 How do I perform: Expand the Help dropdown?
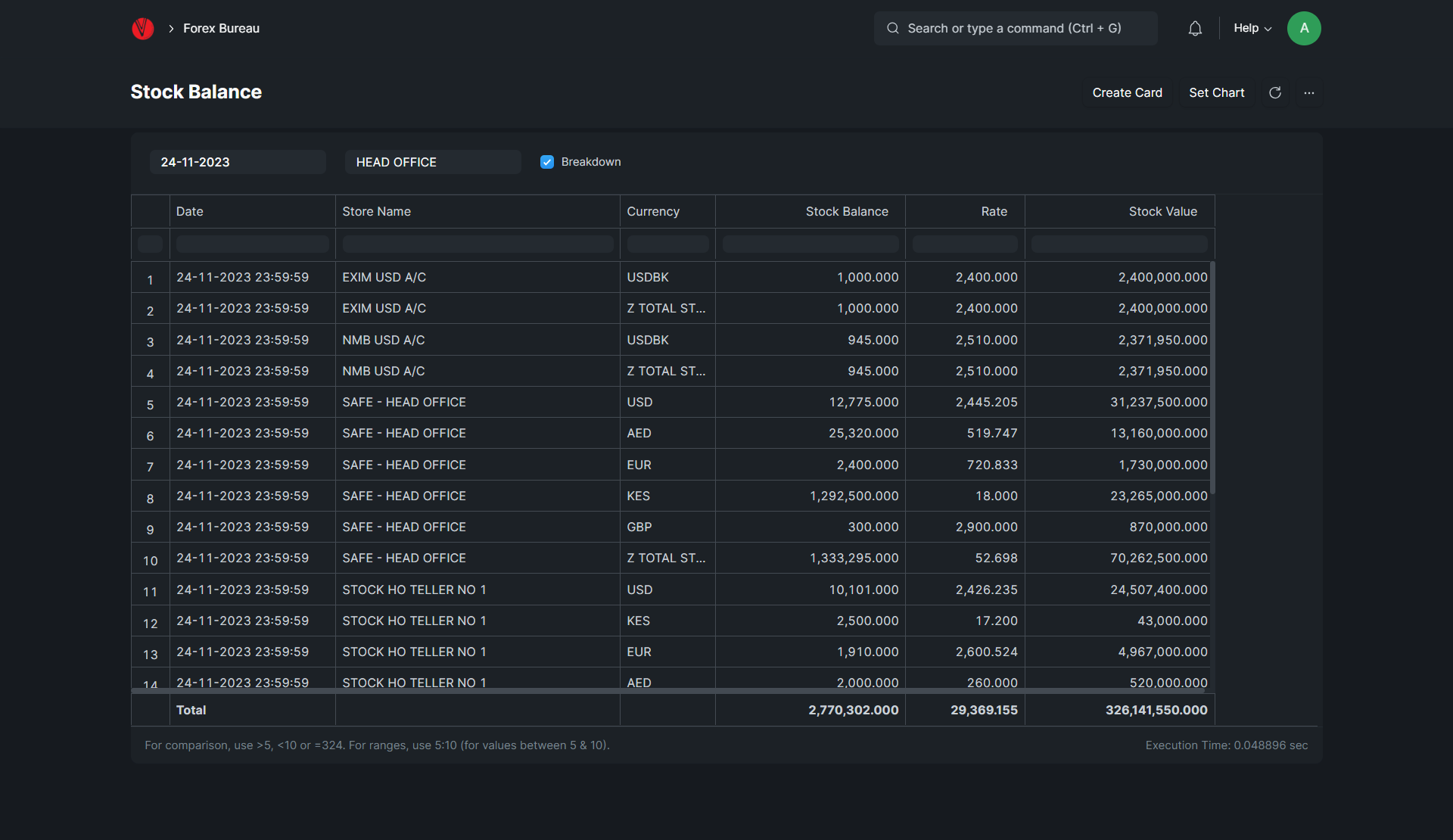1252,28
